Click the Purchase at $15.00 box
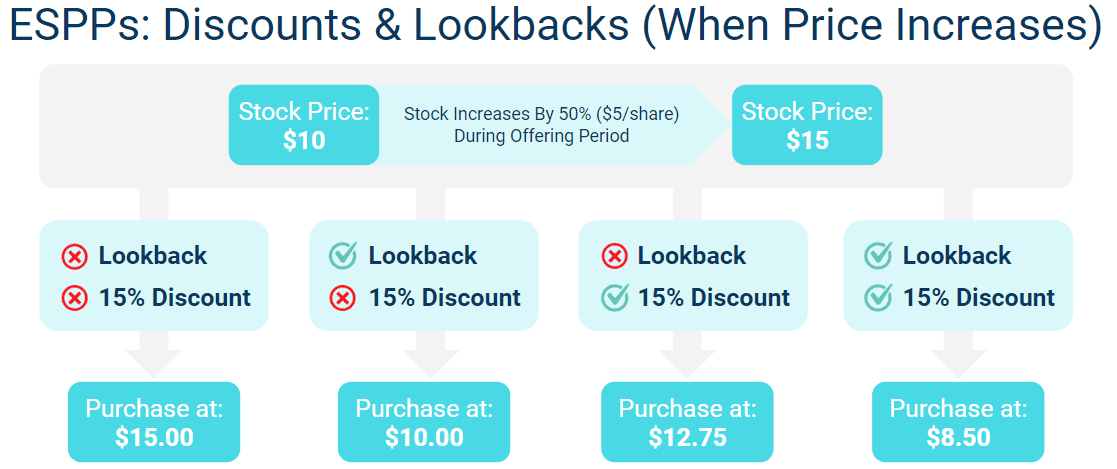Screen dimensions: 1117x469 pos(154,422)
